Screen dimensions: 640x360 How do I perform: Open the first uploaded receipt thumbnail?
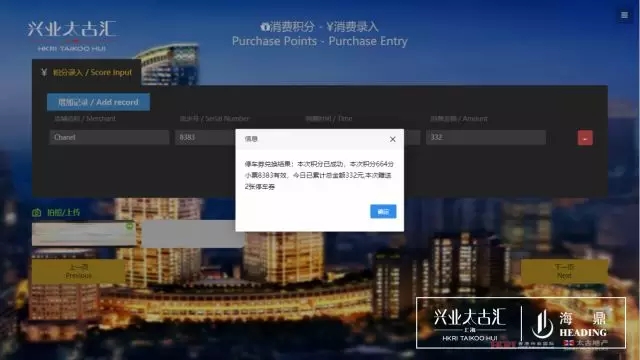(84, 234)
